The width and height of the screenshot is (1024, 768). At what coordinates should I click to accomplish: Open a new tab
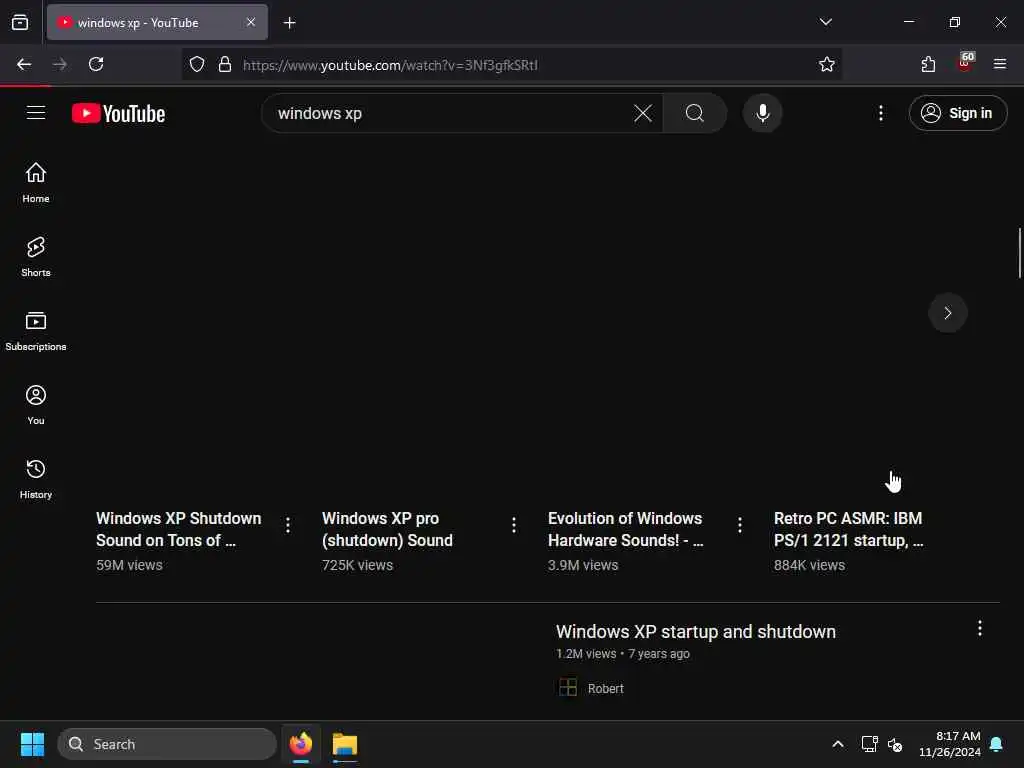tap(289, 23)
